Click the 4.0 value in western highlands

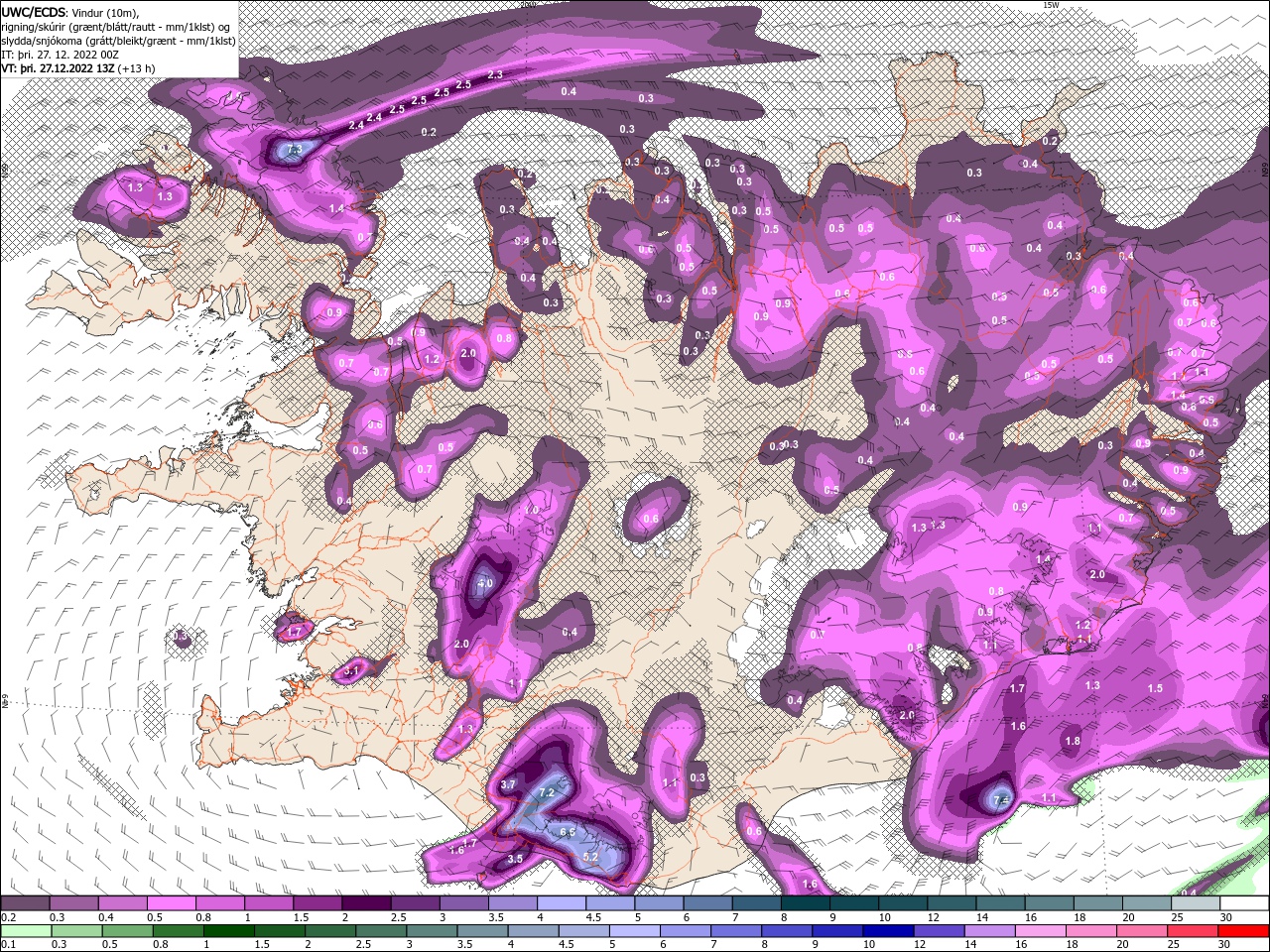click(x=484, y=583)
